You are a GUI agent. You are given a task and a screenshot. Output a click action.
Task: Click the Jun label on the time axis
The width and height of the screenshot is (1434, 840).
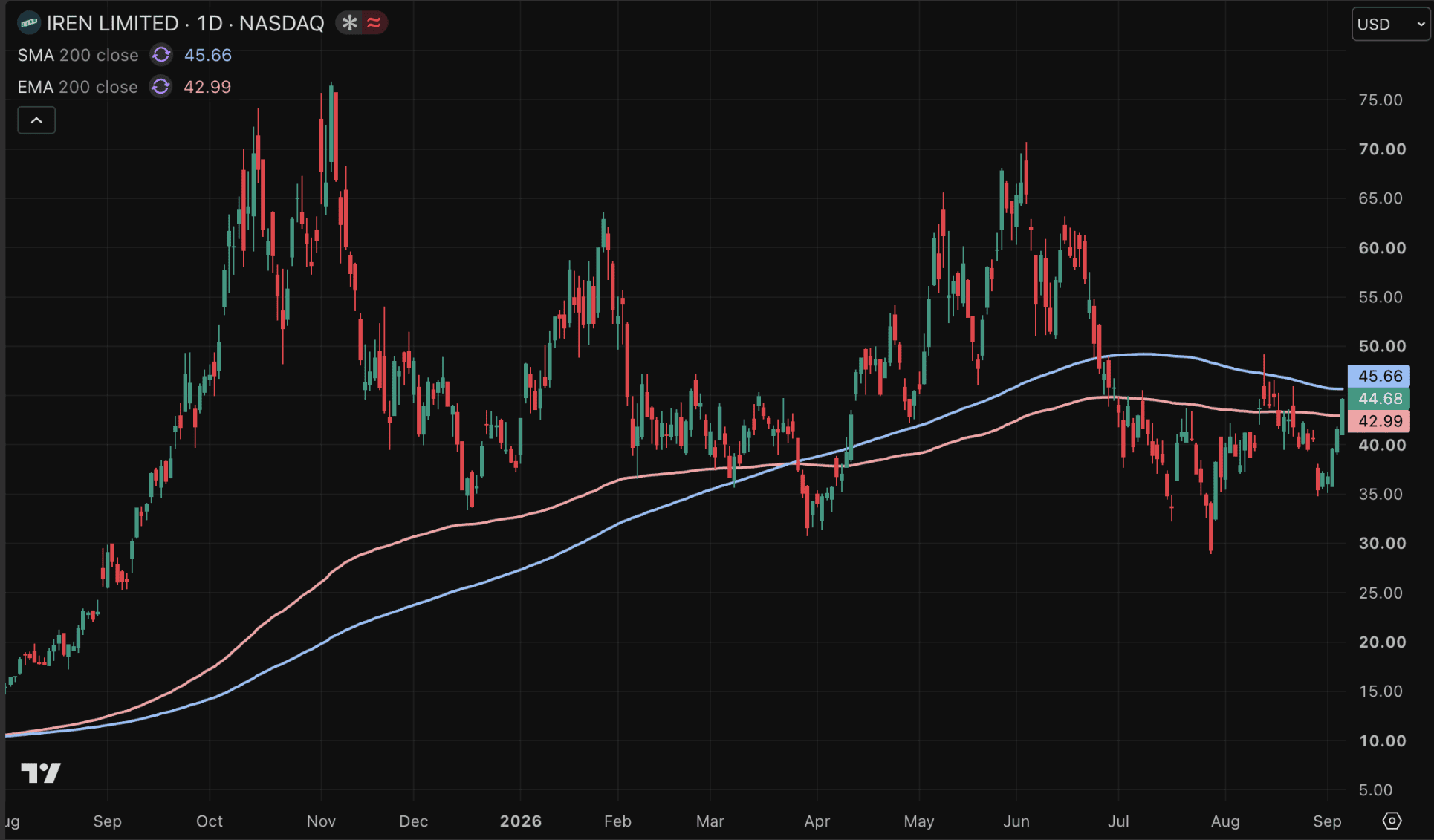1016,821
